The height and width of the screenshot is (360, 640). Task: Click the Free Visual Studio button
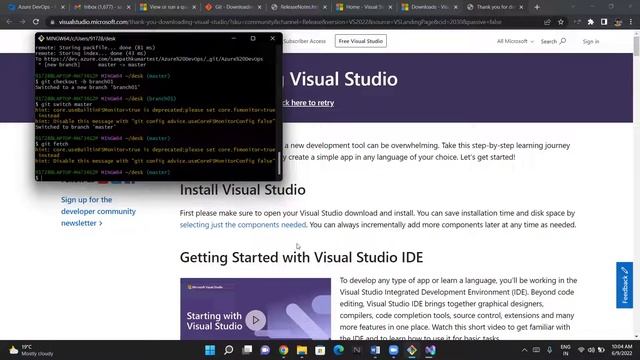pos(361,41)
